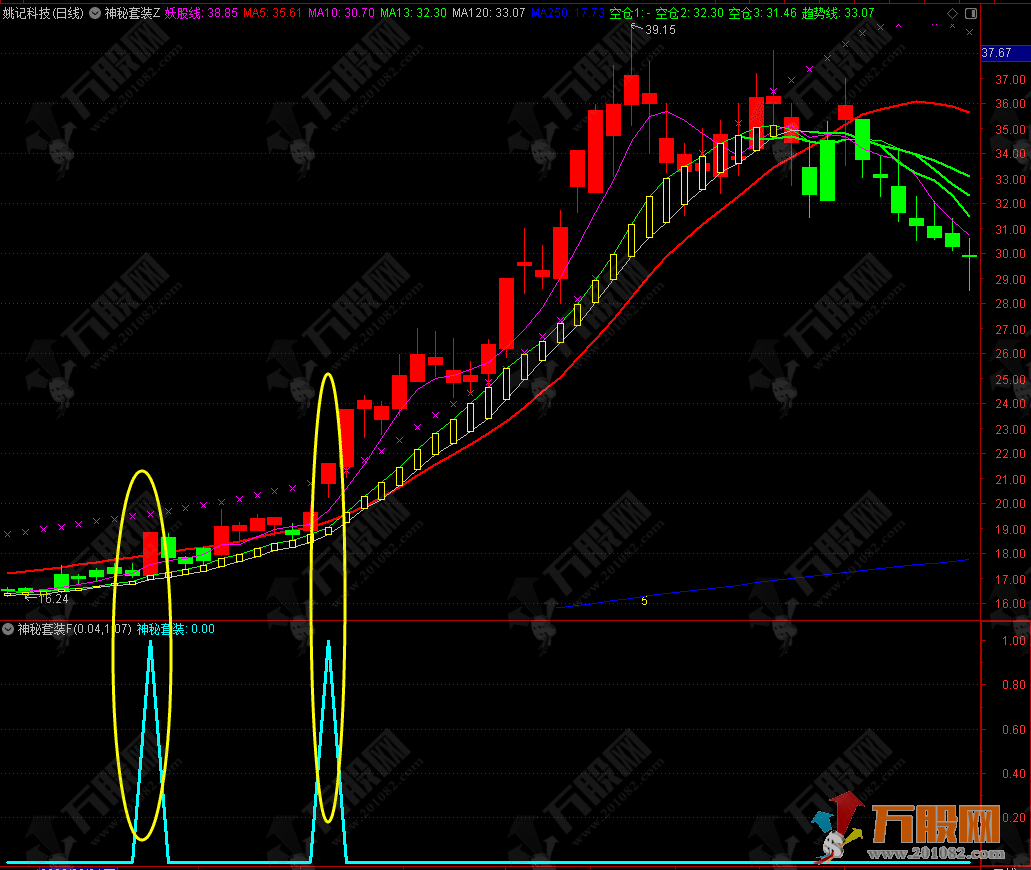1031x870 pixels.
Task: Click the 姚记科技(日线) stock title
Action: click(x=44, y=14)
